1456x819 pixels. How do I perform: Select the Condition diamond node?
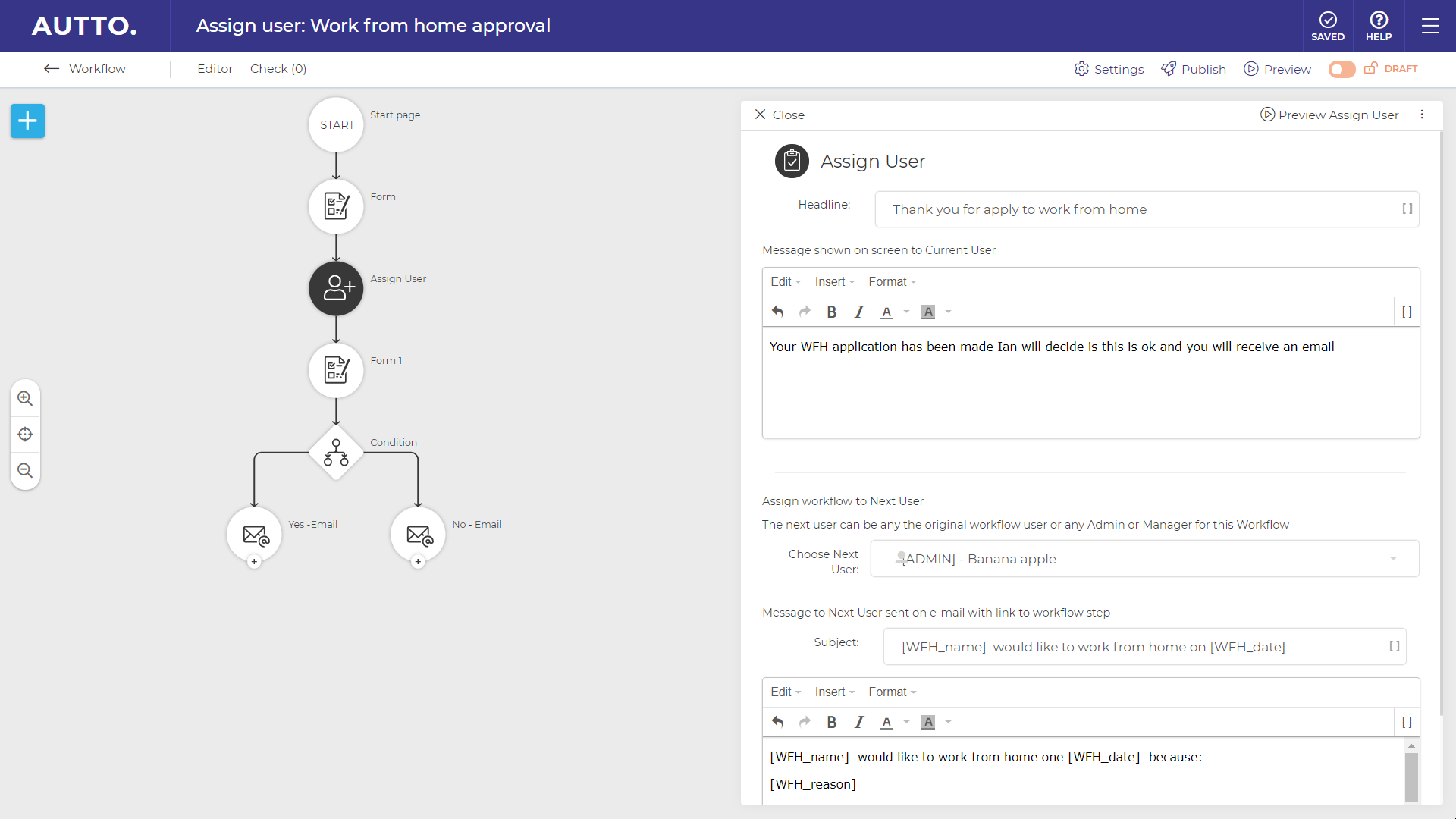(337, 452)
